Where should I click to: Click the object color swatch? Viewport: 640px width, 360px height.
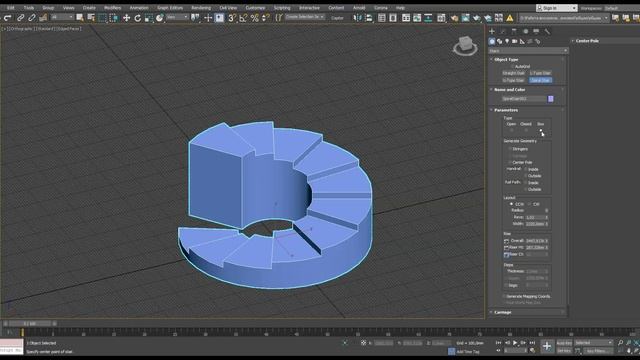coord(551,99)
